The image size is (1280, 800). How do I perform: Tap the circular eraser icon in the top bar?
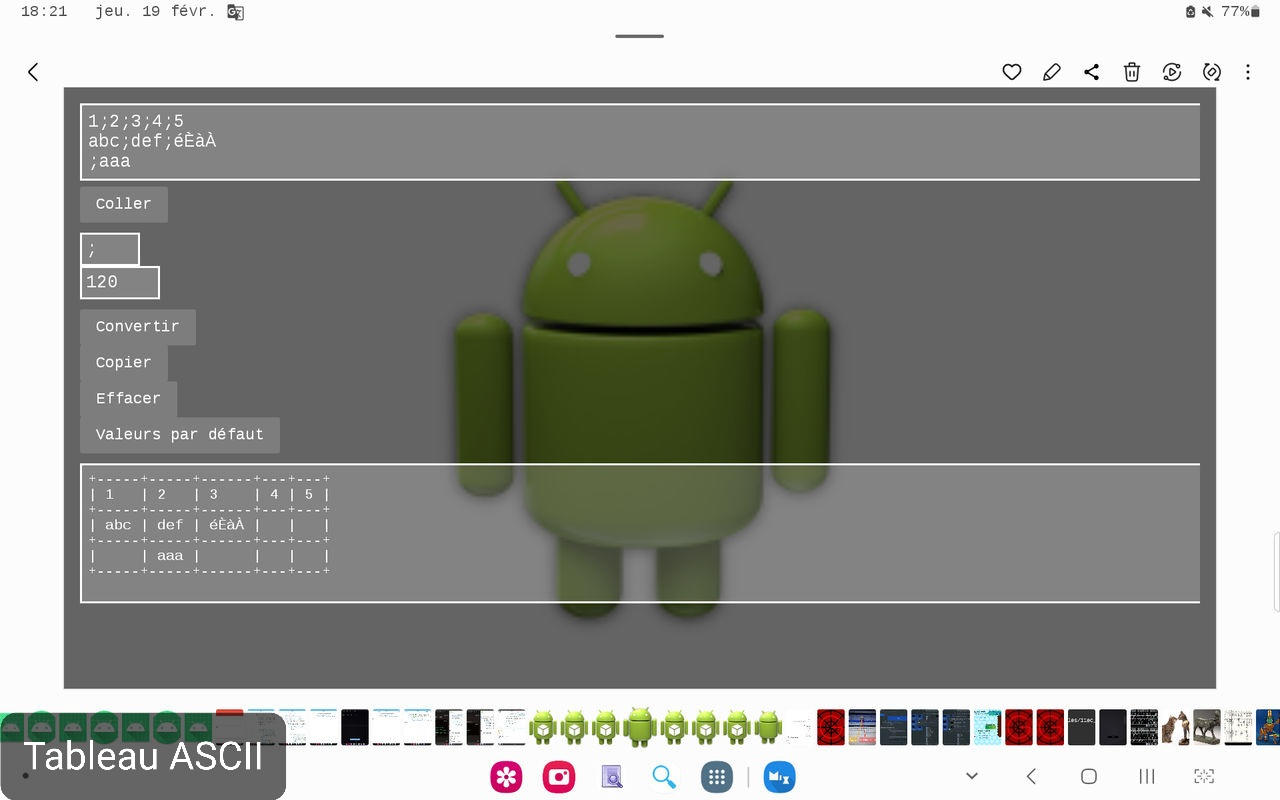[1212, 72]
